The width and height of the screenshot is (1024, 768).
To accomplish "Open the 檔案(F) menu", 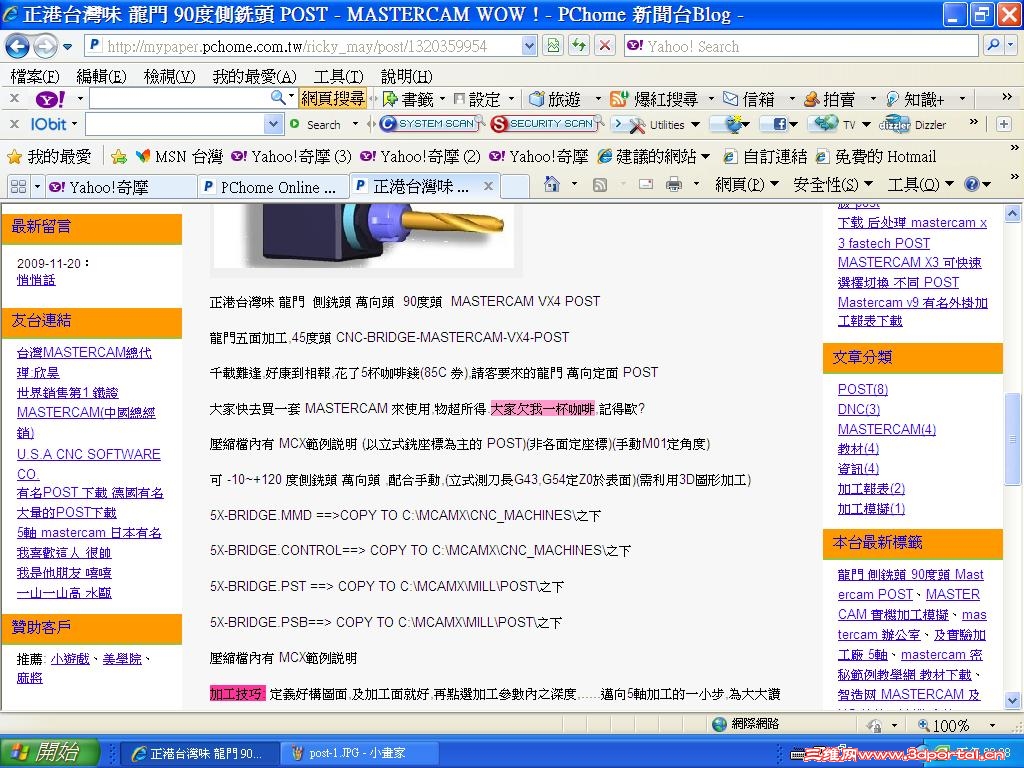I will click(x=35, y=76).
